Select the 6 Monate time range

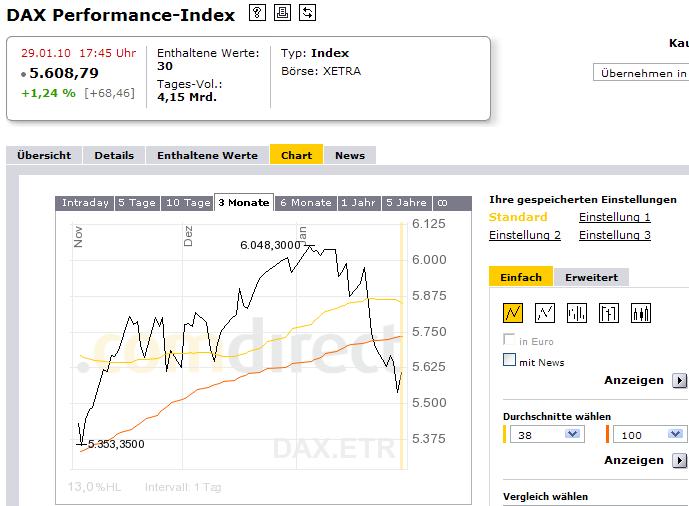(x=306, y=203)
